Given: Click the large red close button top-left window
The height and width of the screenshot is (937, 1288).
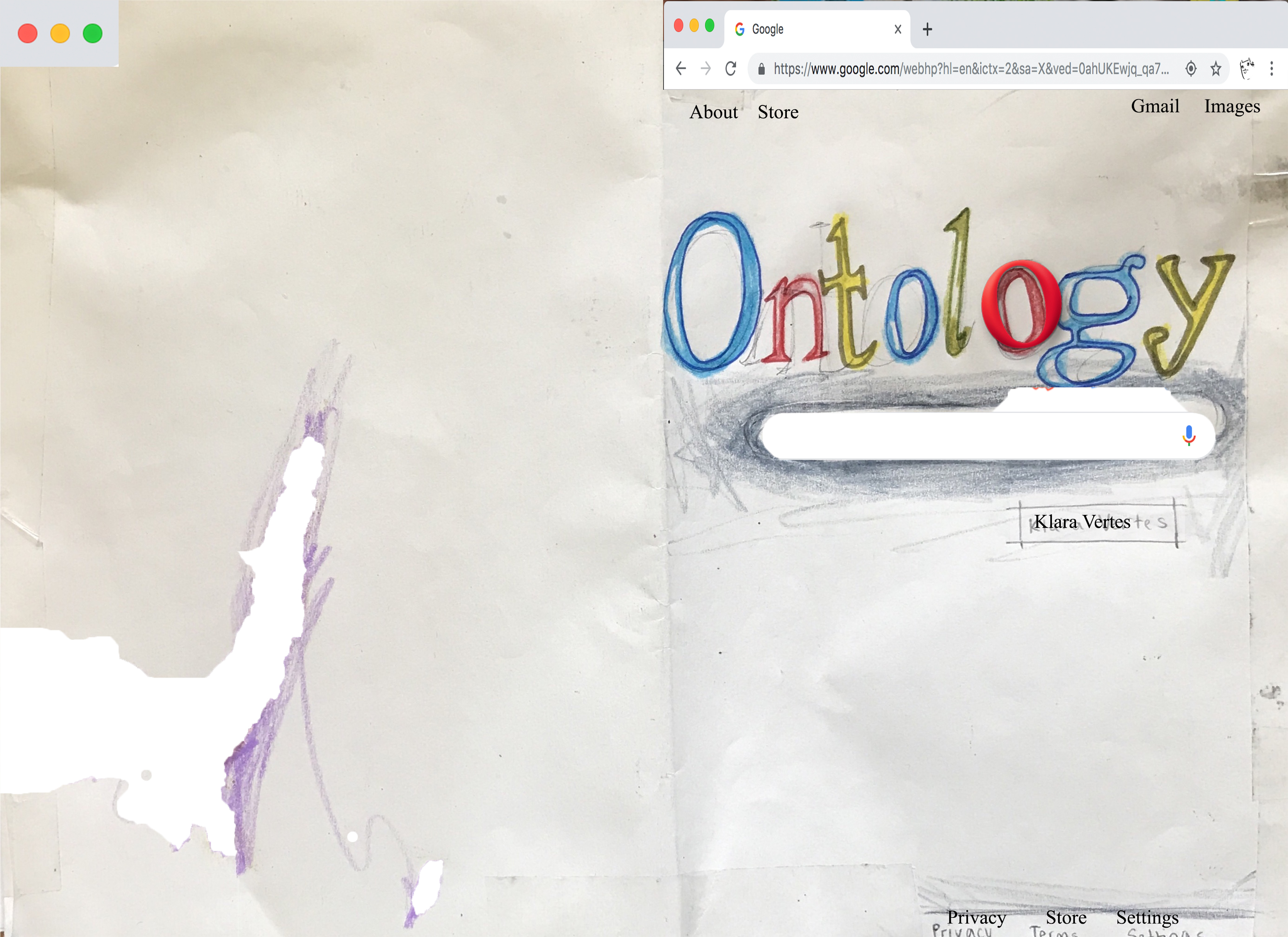Looking at the screenshot, I should (x=28, y=34).
